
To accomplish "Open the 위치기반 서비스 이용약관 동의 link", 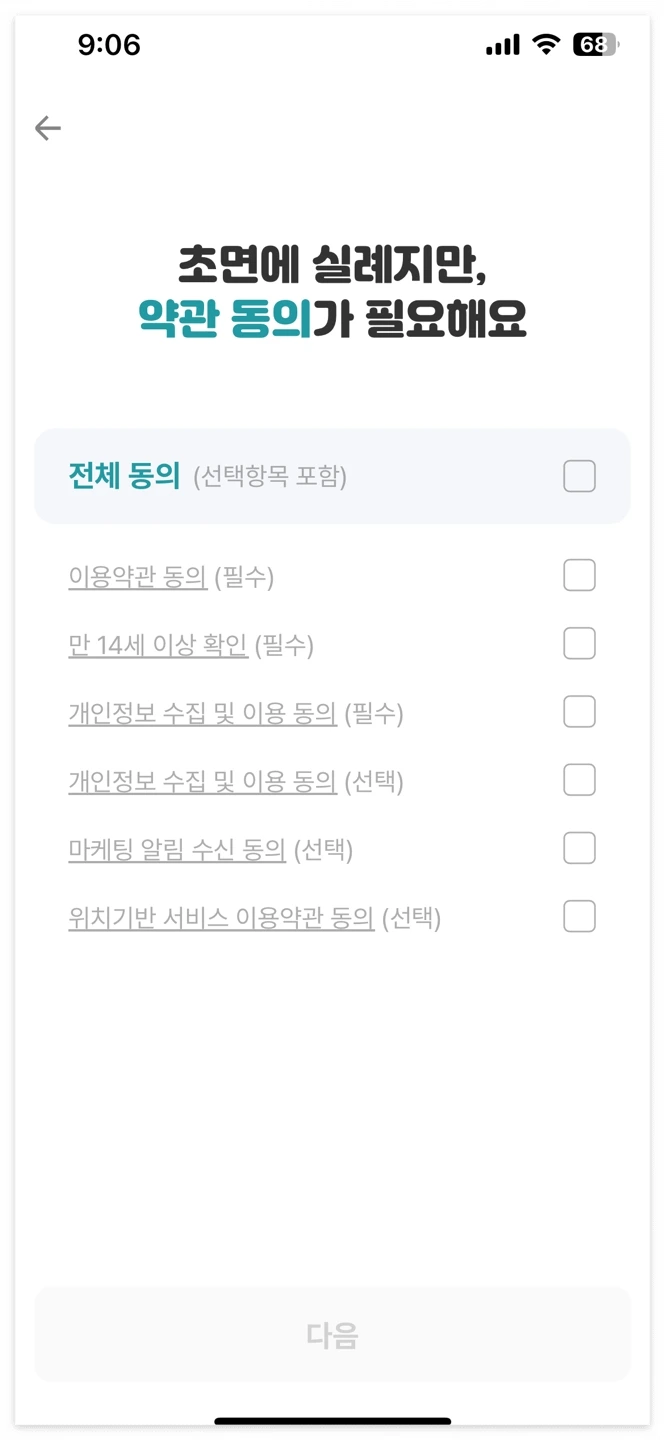I will point(221,917).
